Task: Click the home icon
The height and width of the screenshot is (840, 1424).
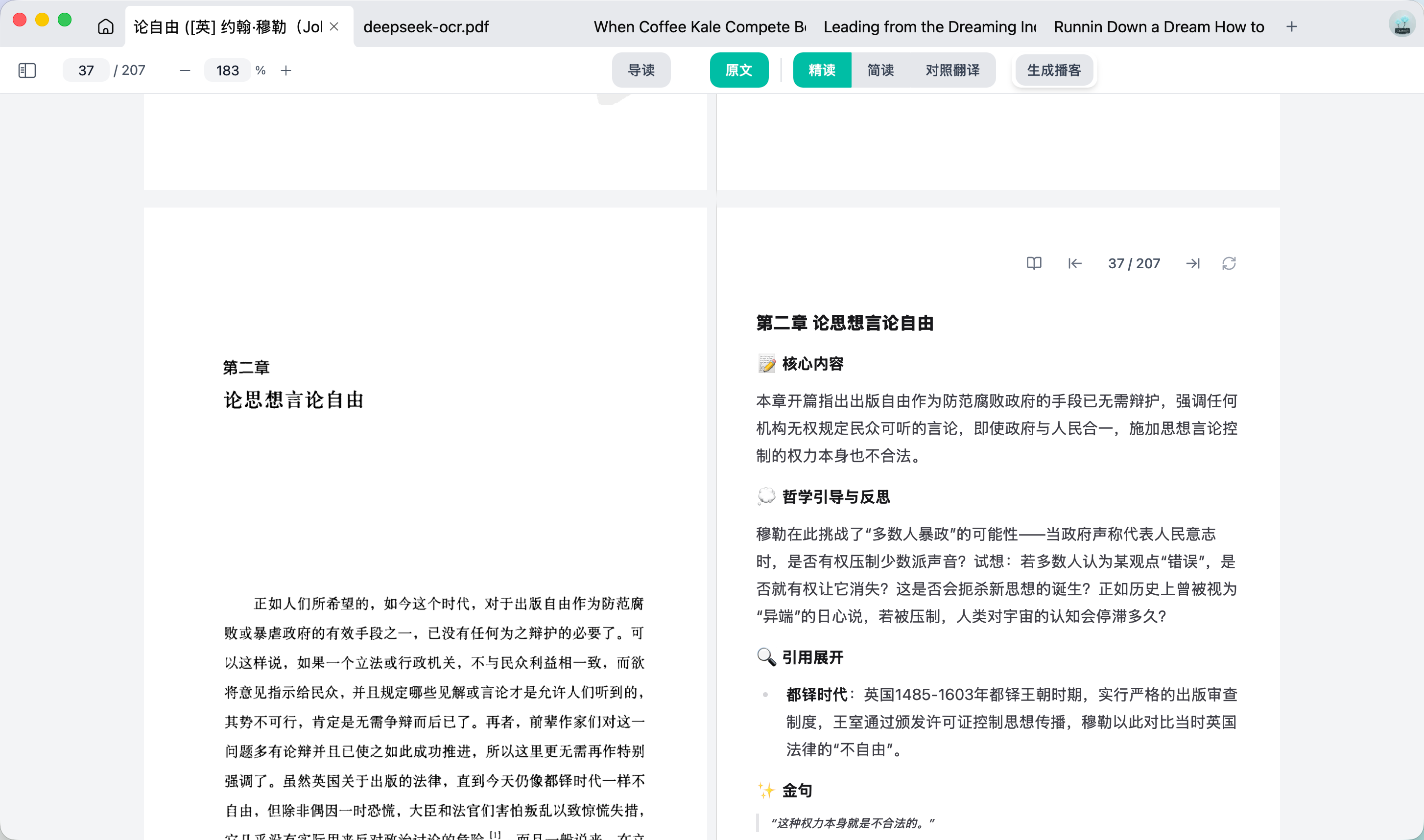Action: [105, 26]
